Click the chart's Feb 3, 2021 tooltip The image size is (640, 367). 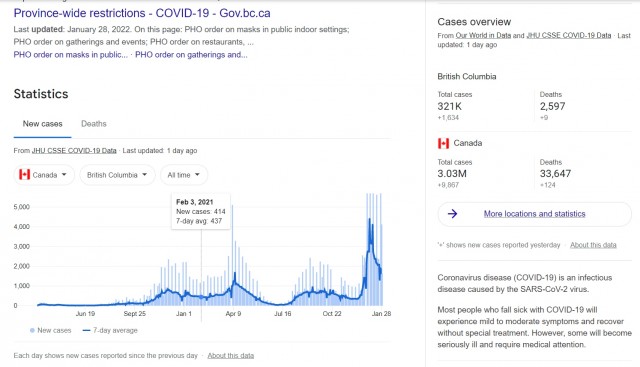point(200,211)
